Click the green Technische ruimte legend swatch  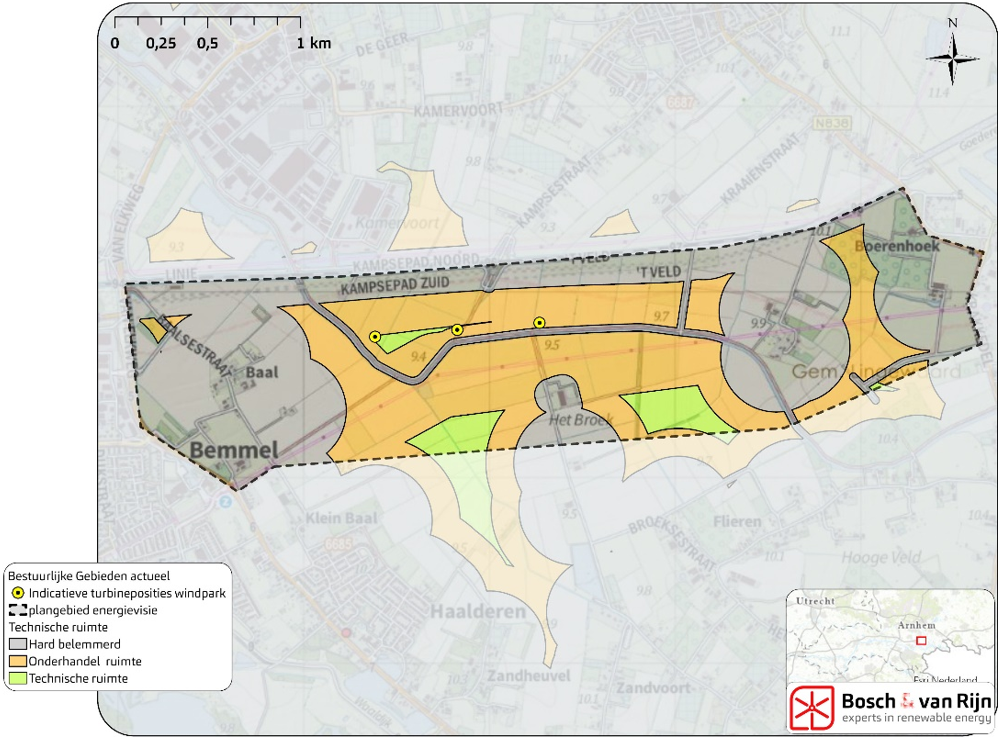click(x=18, y=678)
